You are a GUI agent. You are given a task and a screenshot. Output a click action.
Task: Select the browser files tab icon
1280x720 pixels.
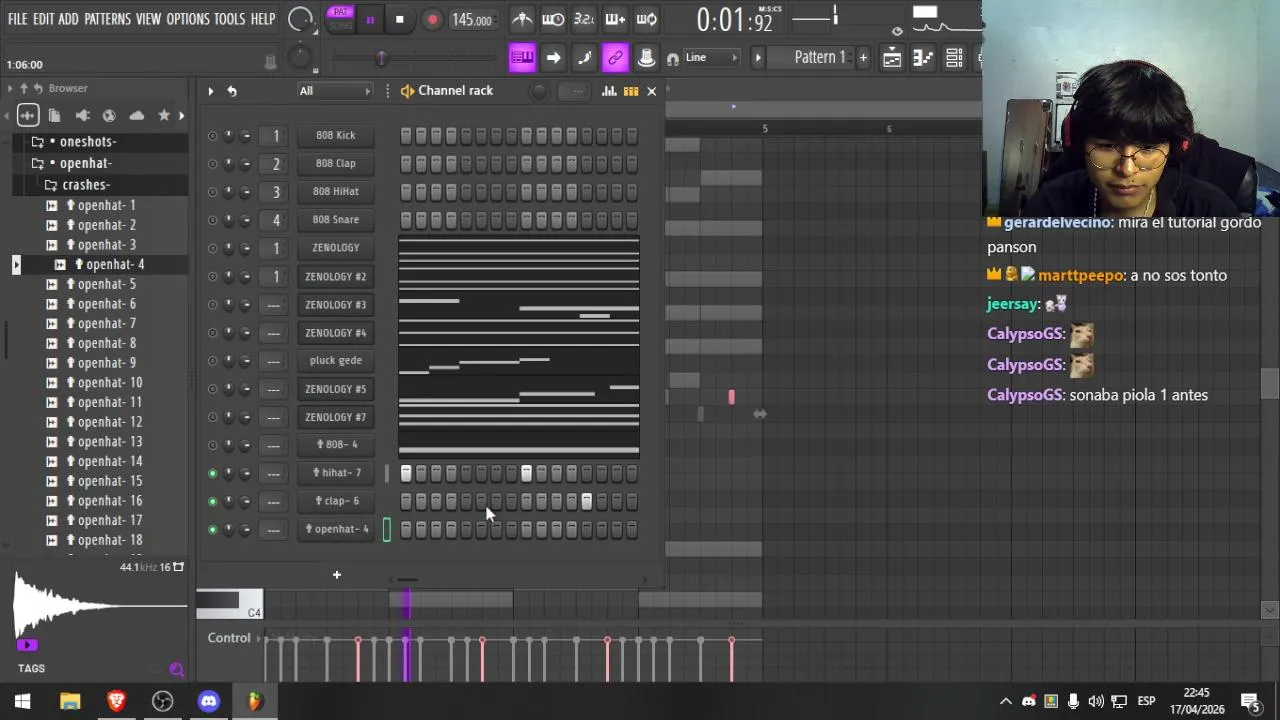55,116
